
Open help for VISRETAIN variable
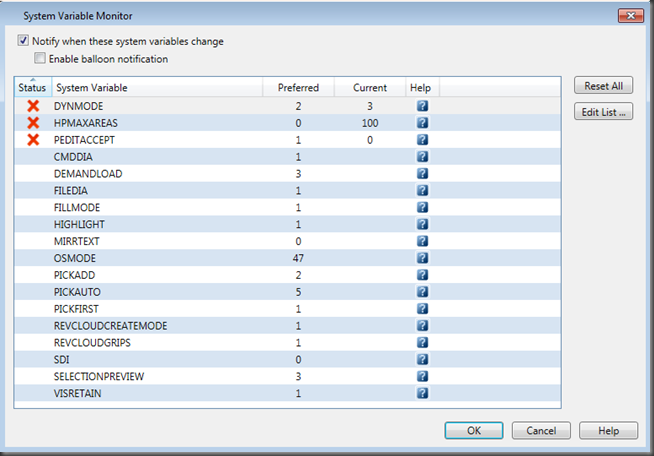pyautogui.click(x=422, y=393)
